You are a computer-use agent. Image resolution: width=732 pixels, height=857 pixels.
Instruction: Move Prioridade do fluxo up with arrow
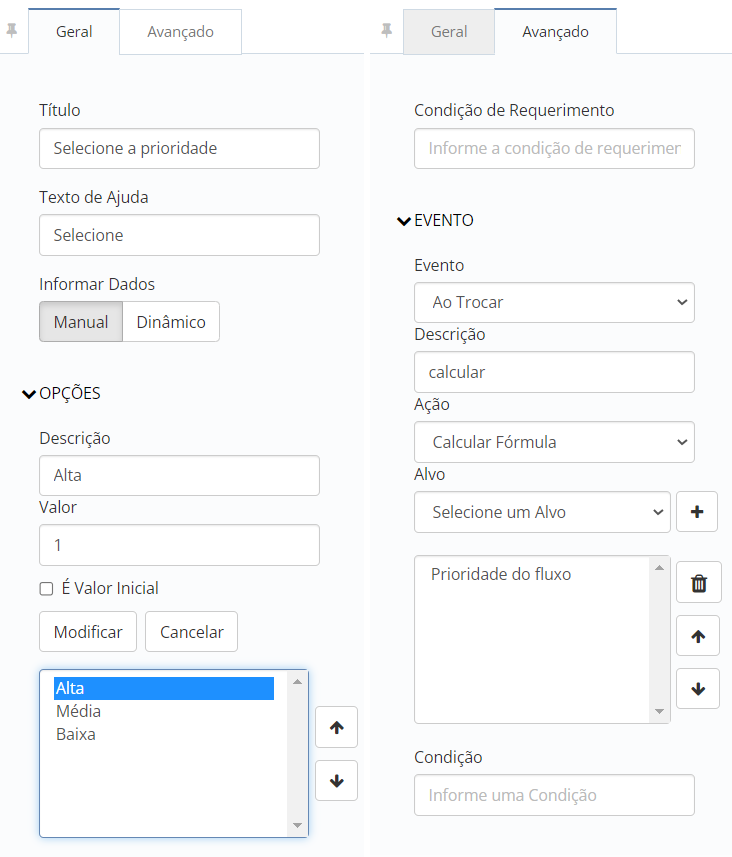click(698, 636)
